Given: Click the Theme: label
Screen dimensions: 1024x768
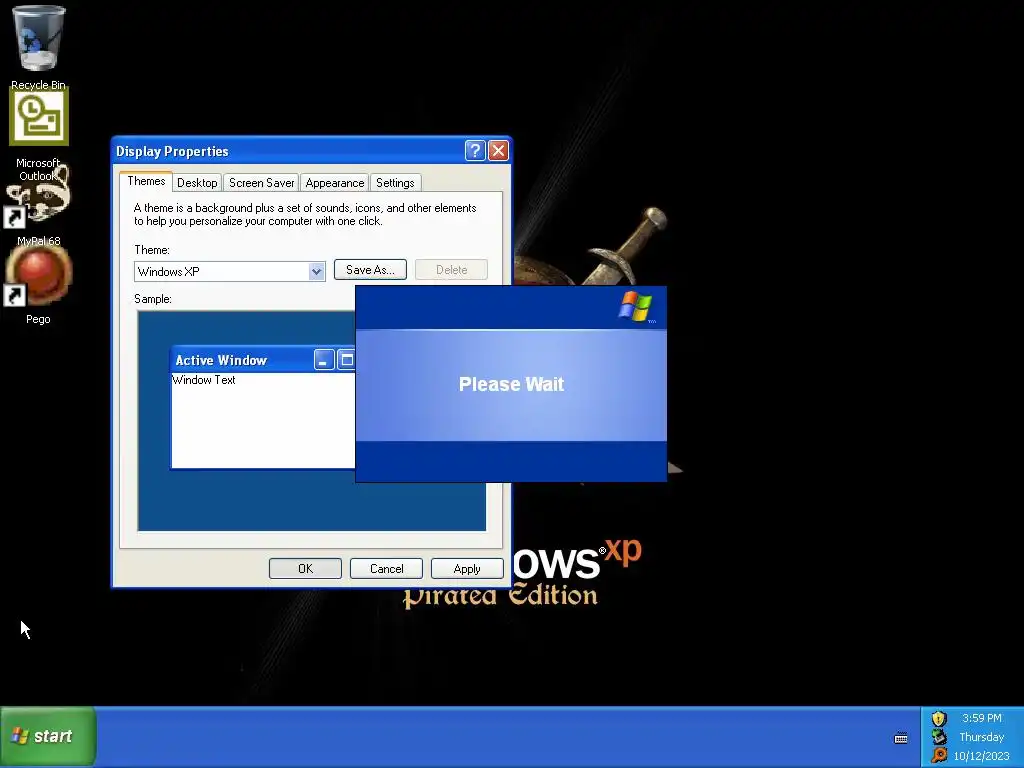Looking at the screenshot, I should pos(152,250).
